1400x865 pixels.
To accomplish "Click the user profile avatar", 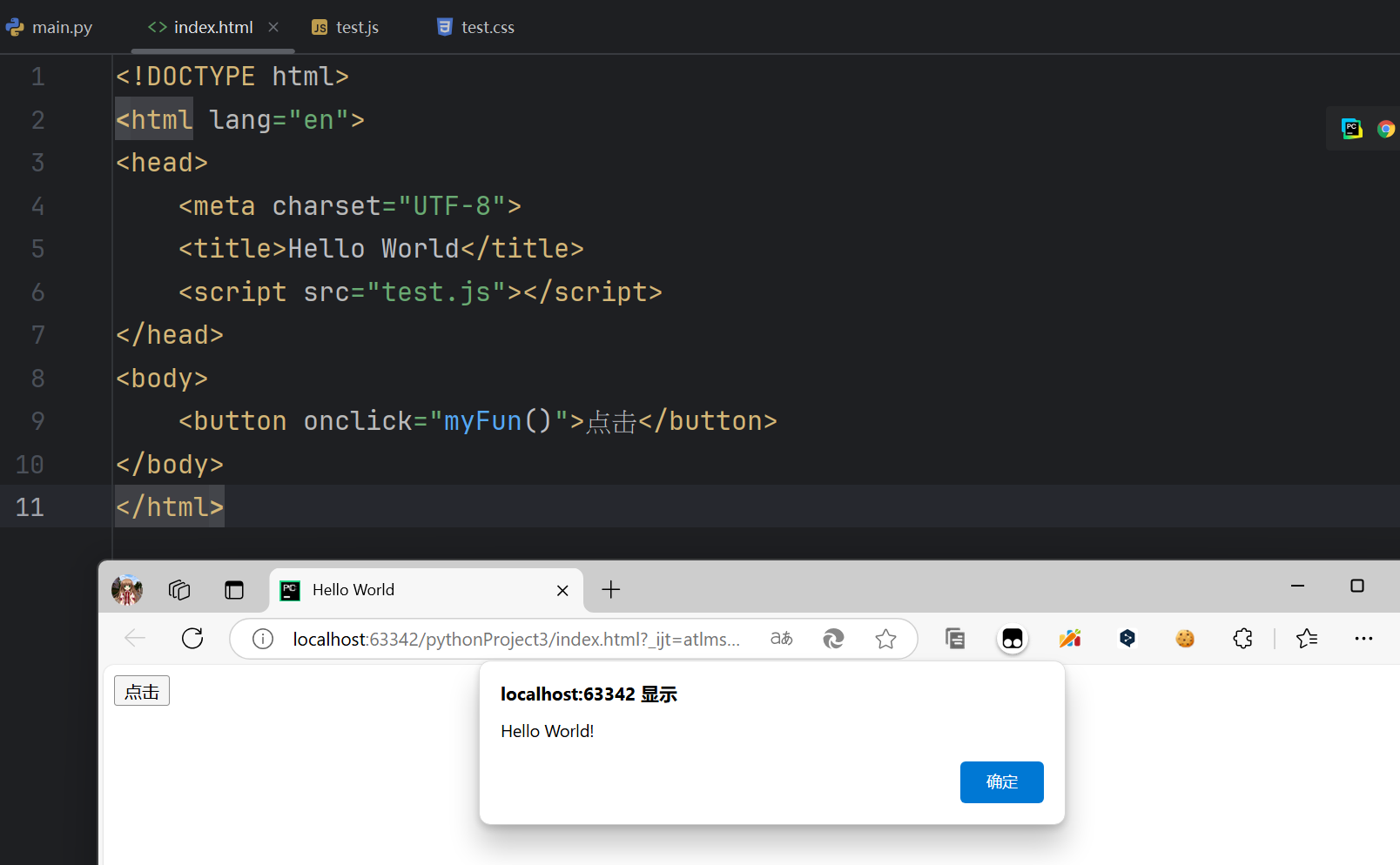I will [x=127, y=590].
